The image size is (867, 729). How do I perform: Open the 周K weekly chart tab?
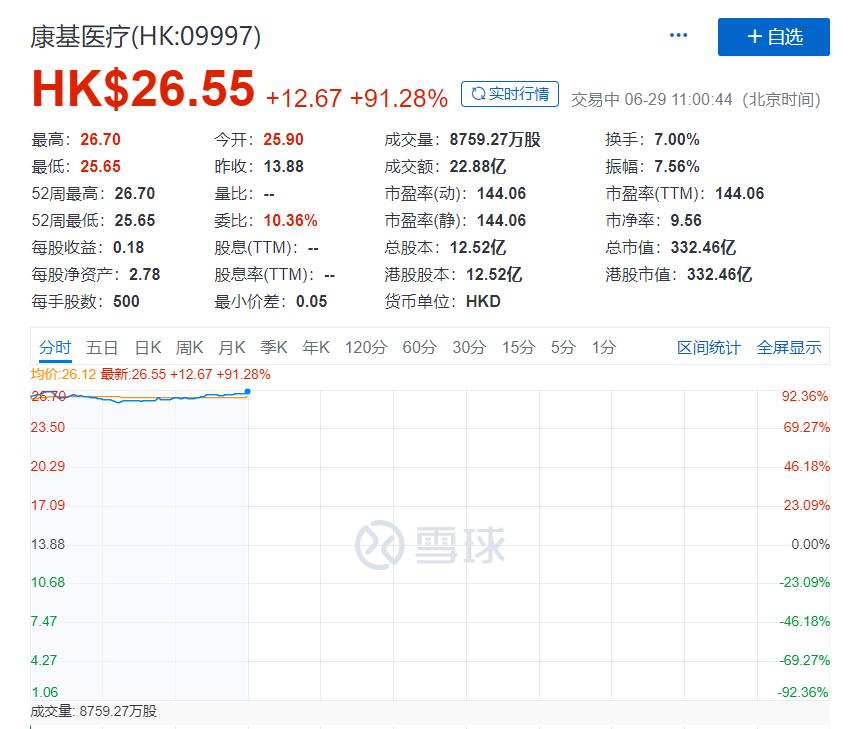coord(190,348)
